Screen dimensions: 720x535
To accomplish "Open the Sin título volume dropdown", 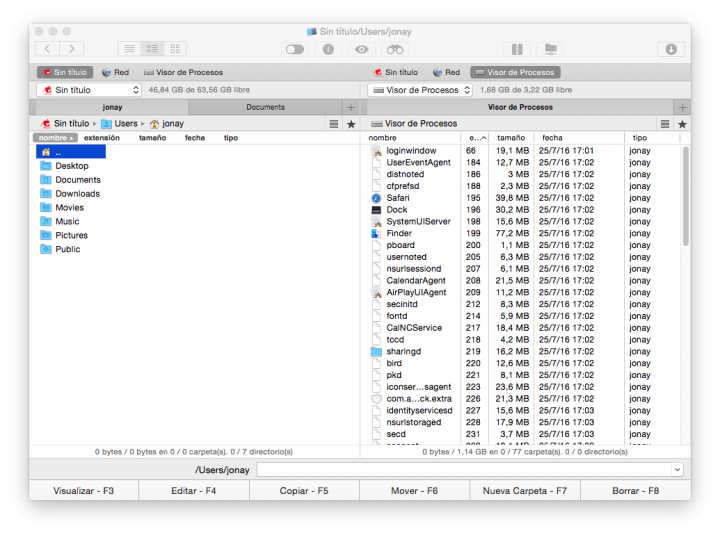I will click(x=89, y=90).
